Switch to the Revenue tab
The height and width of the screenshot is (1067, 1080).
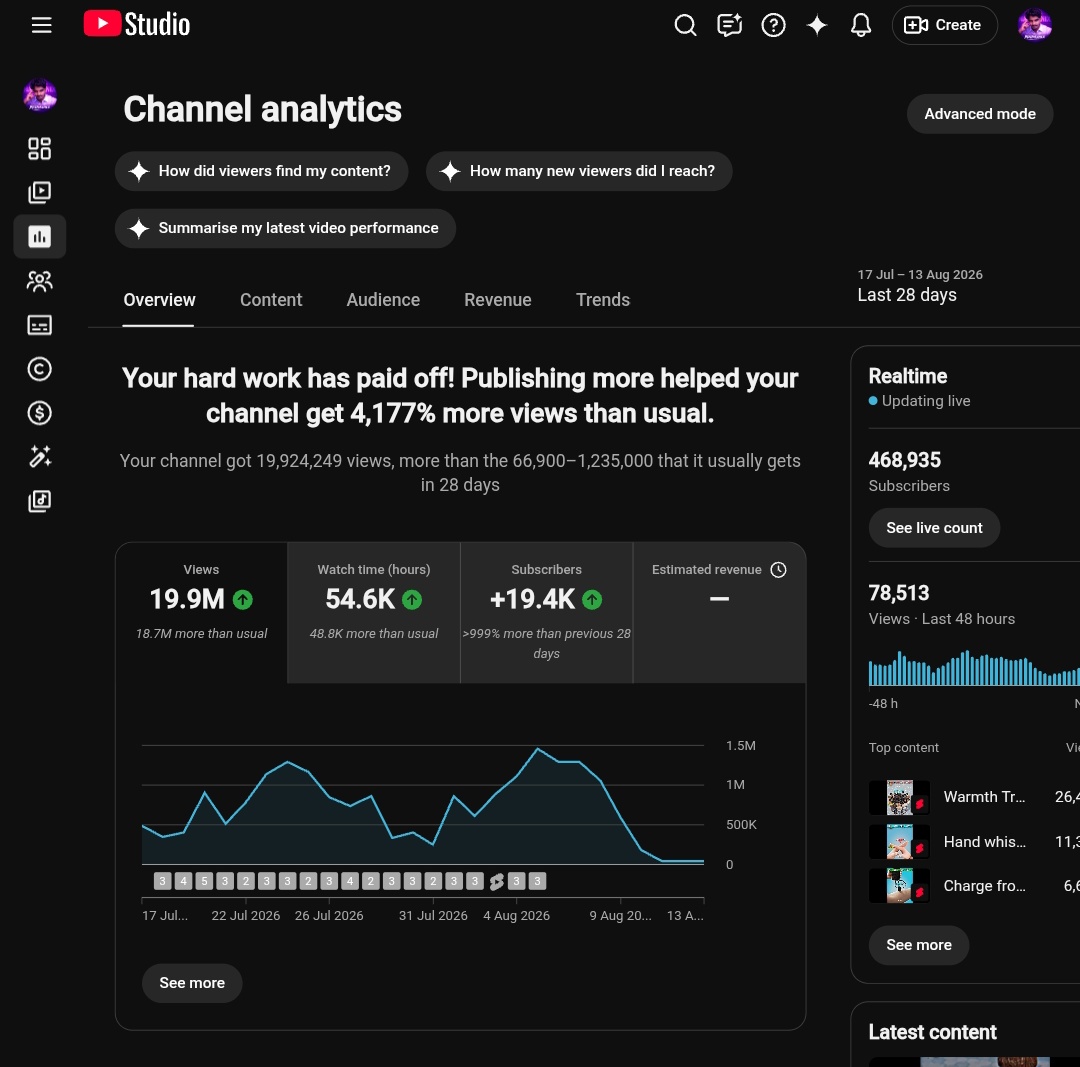[497, 300]
